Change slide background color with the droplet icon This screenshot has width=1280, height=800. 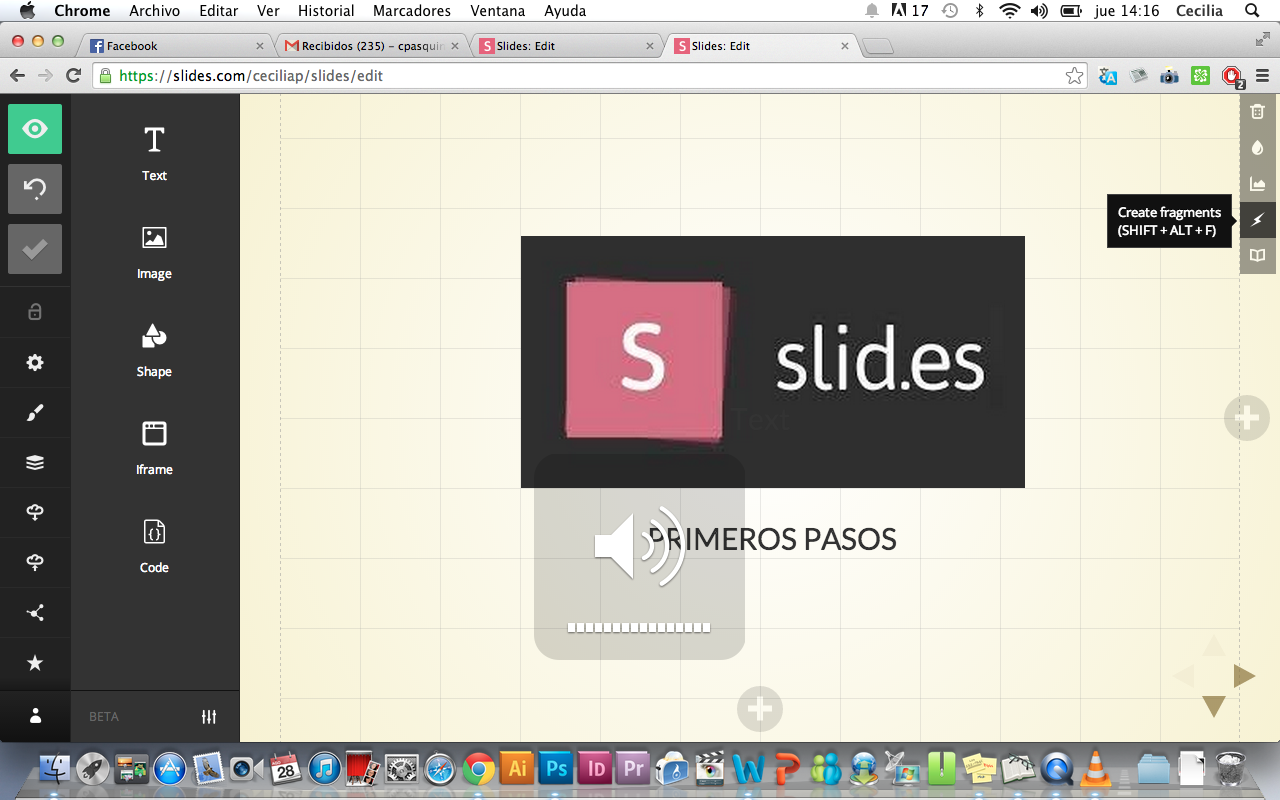pos(1258,148)
